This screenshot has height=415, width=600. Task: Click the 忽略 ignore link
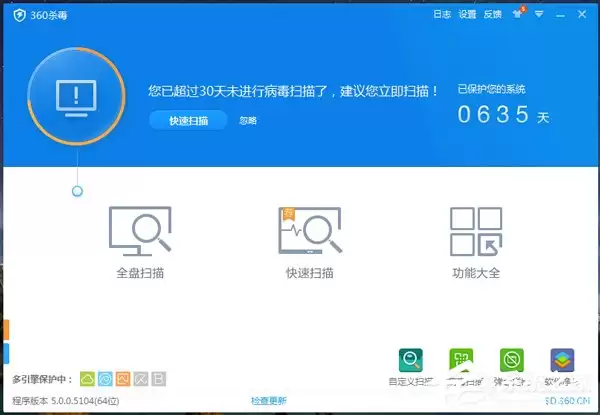[x=248, y=120]
